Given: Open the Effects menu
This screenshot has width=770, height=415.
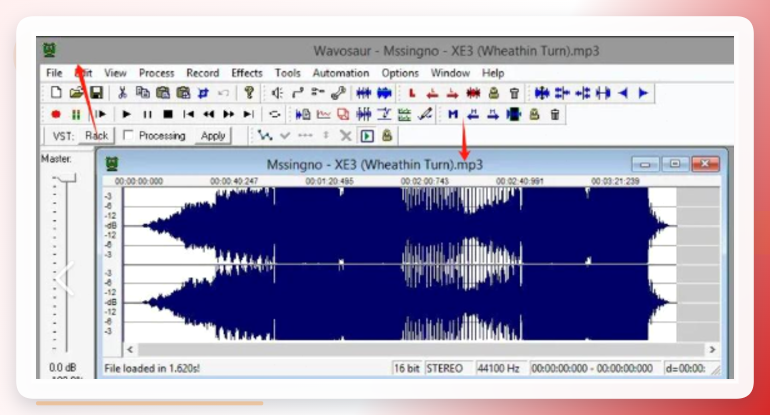Looking at the screenshot, I should point(247,73).
